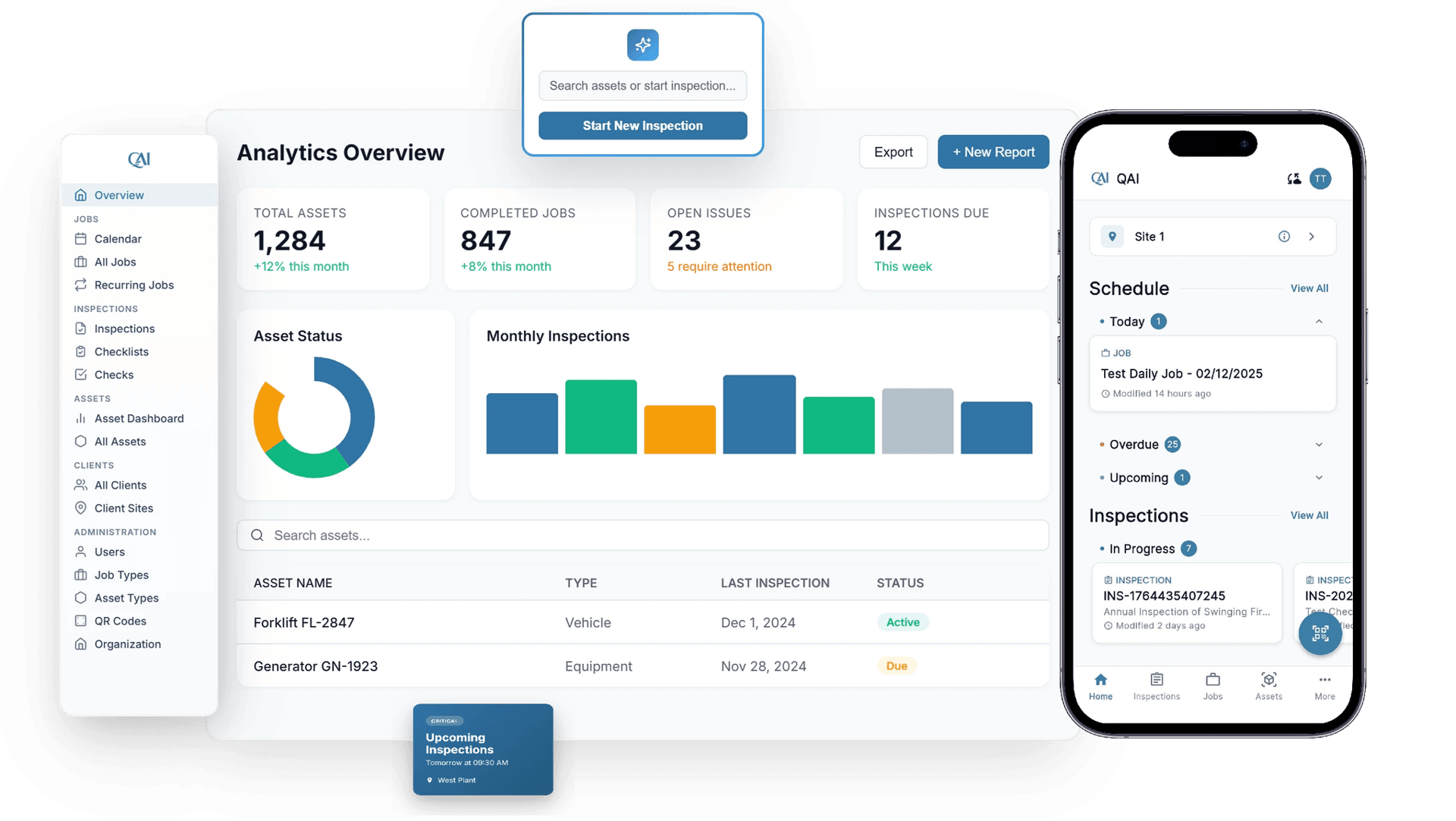Expand the Upcoming schedule section
1456x821 pixels.
click(x=1319, y=478)
